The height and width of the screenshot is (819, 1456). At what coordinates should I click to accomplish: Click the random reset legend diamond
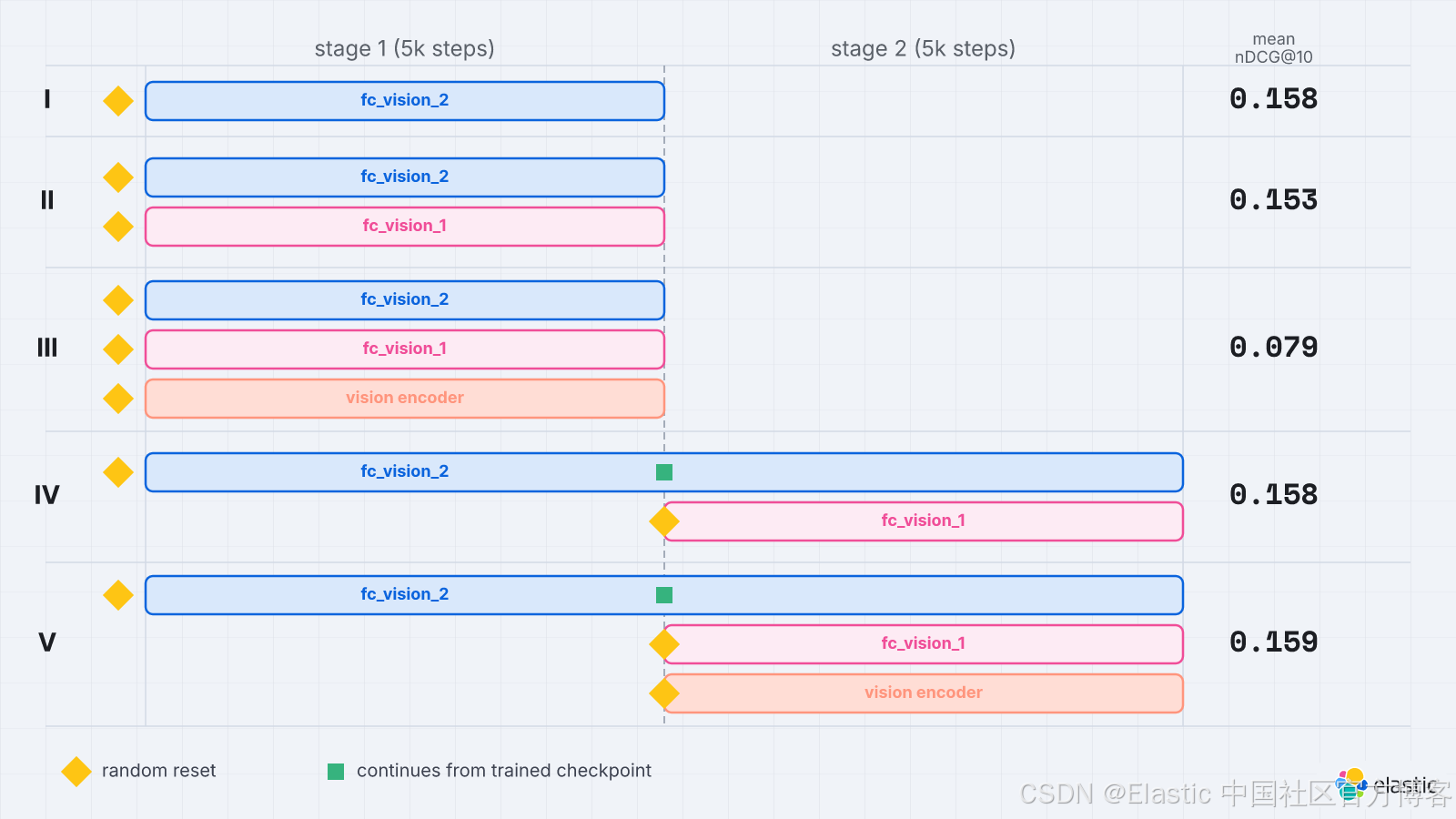[76, 772]
